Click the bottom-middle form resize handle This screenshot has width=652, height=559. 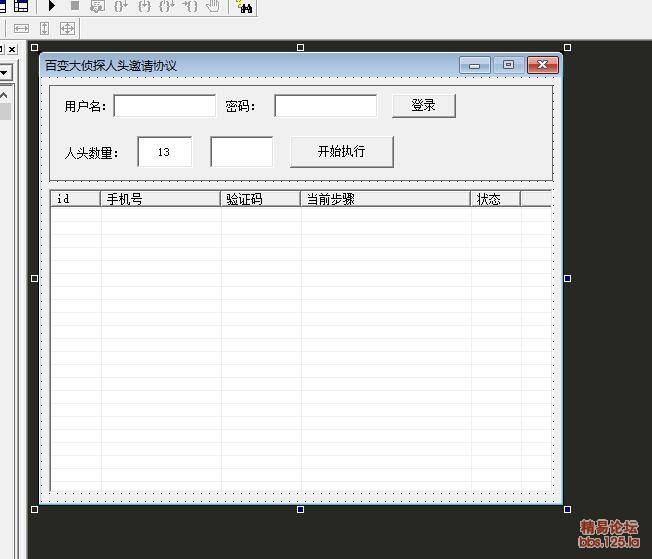coord(301,510)
